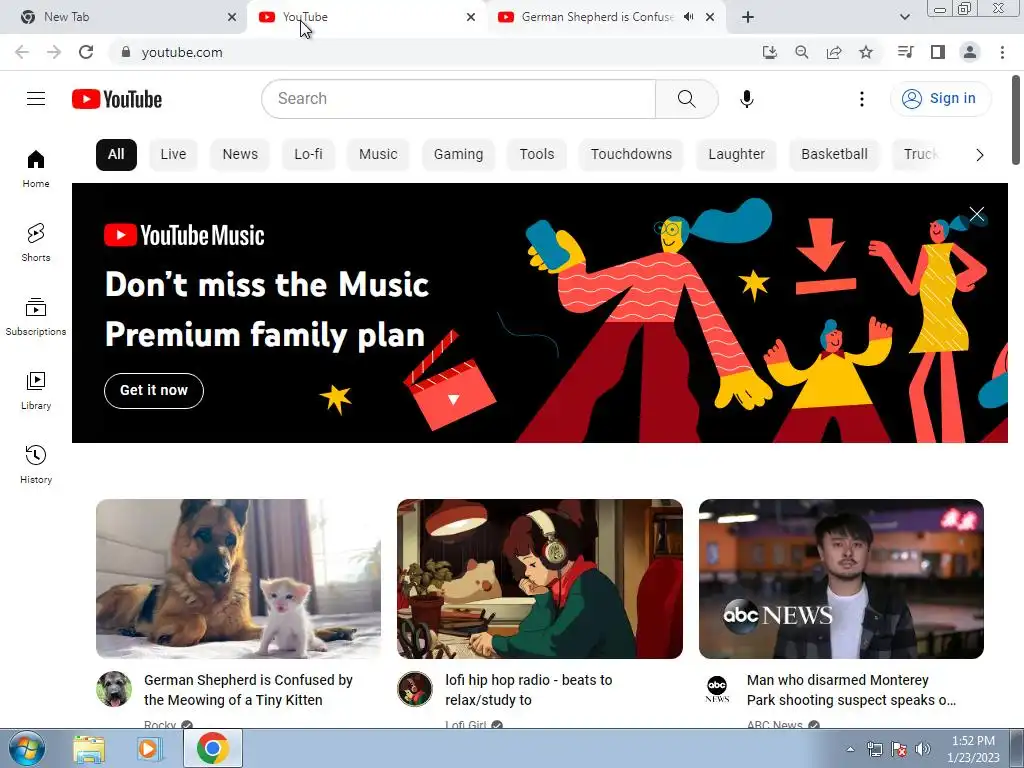Click Get it now button

pos(154,391)
